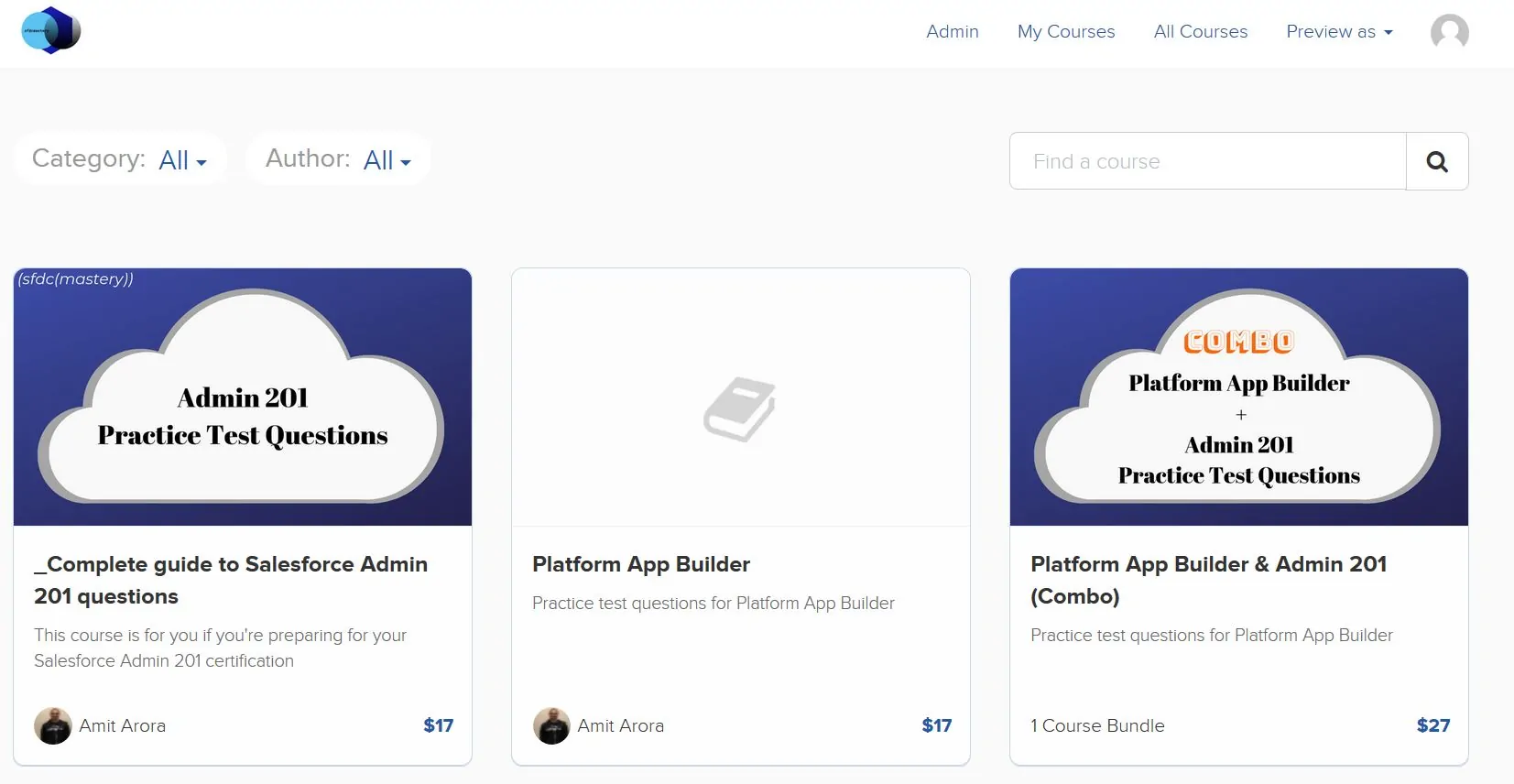Click the book placeholder icon for Platform App Builder
This screenshot has height=784, width=1514.
[x=740, y=408]
